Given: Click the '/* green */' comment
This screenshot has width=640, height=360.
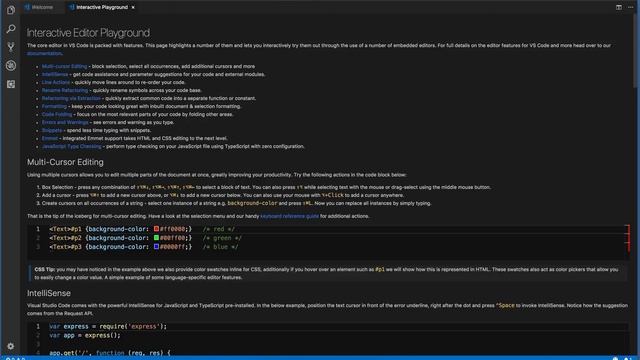Looking at the screenshot, I should pos(222,238).
